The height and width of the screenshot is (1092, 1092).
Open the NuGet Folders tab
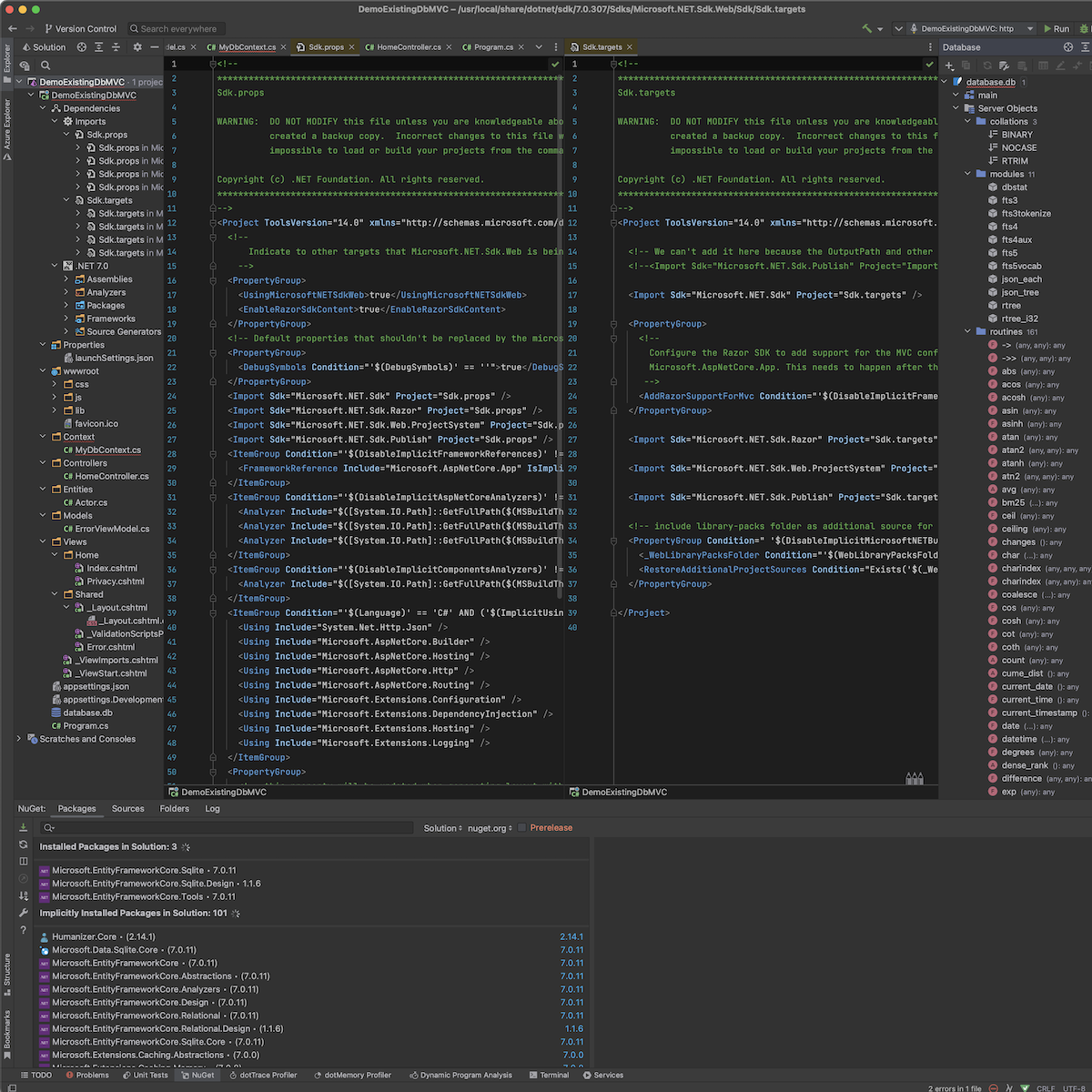coord(175,808)
